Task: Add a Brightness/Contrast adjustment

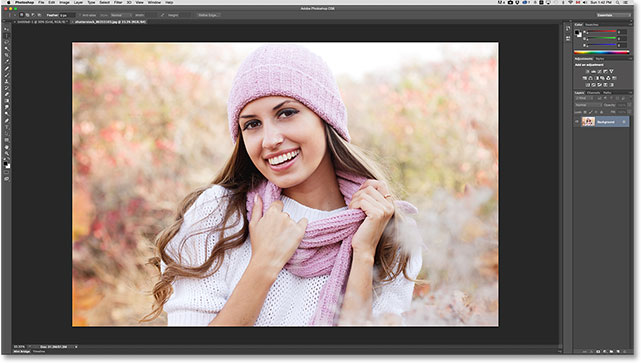Action: pos(587,72)
